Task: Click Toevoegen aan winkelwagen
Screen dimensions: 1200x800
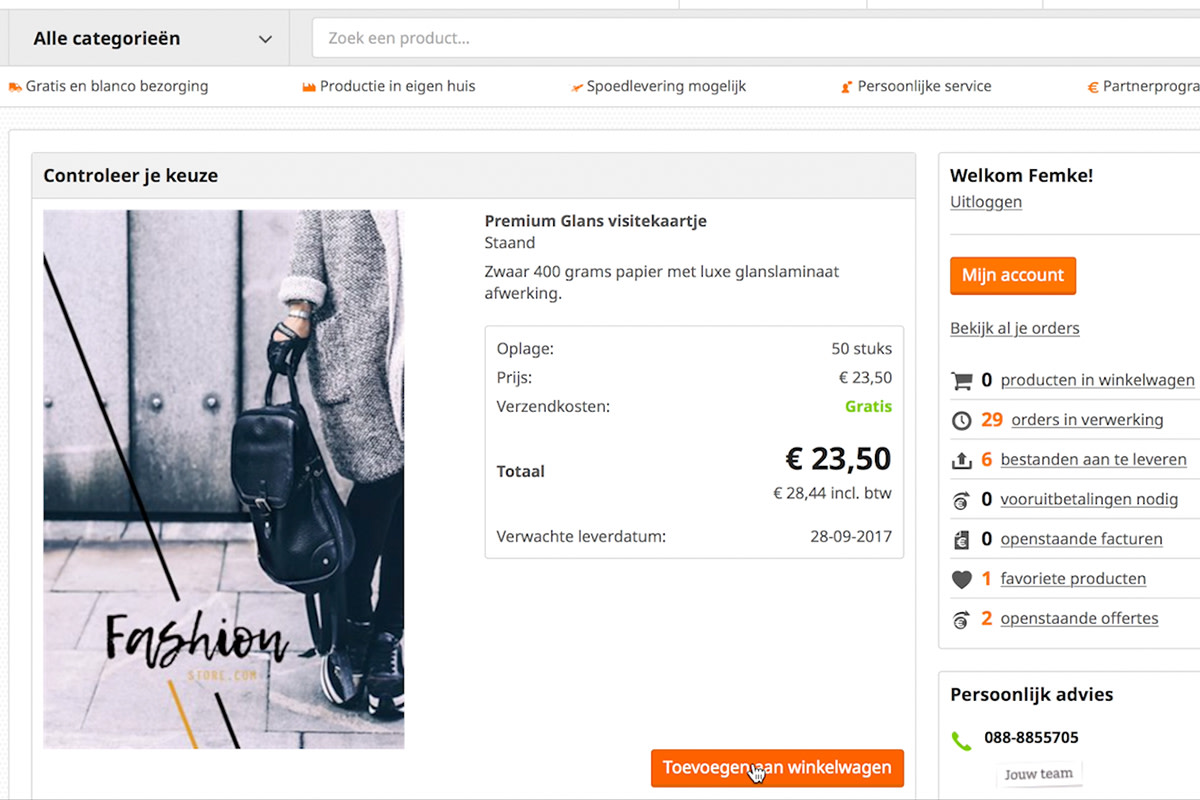Action: [777, 768]
